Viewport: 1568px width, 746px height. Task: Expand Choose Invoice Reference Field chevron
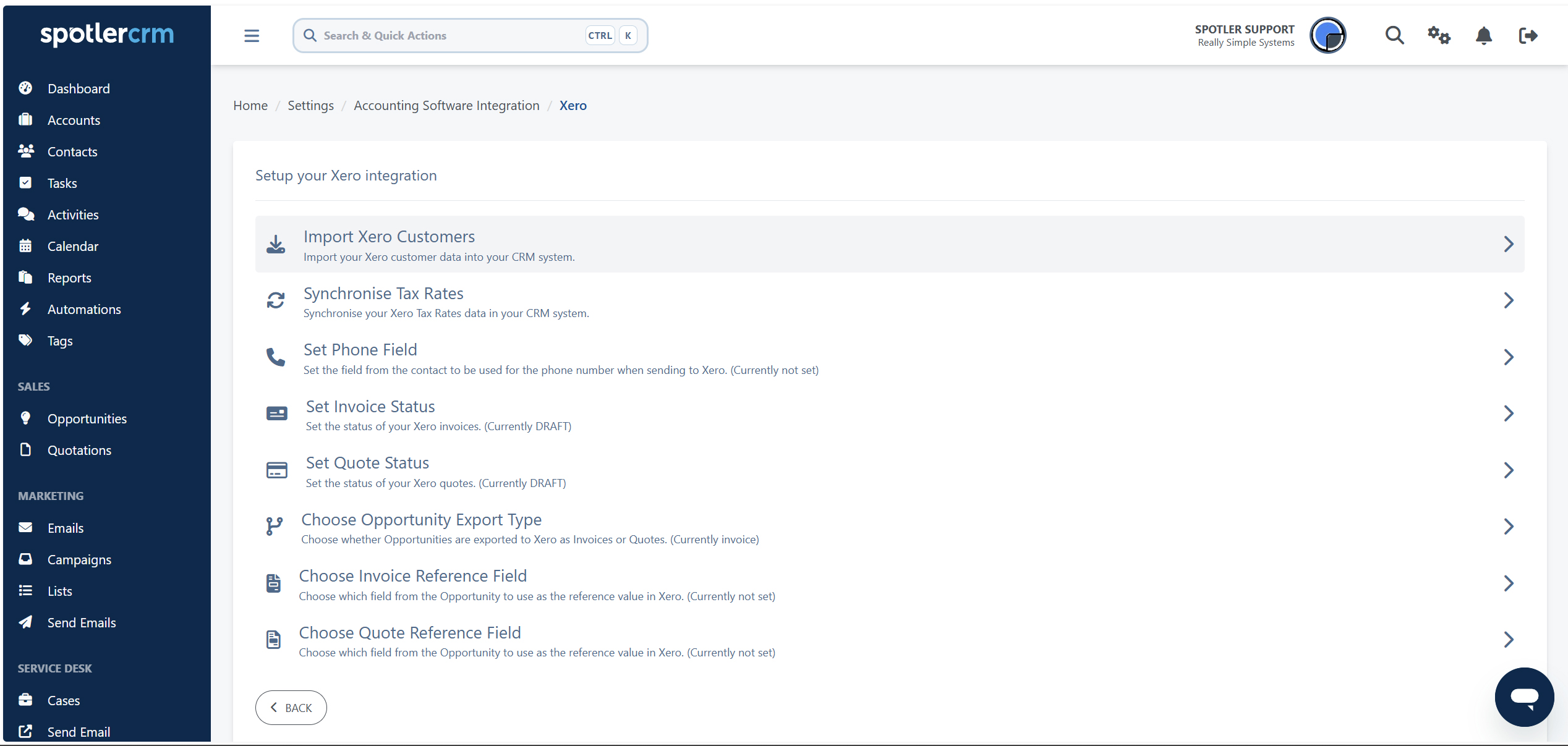pyautogui.click(x=1509, y=583)
